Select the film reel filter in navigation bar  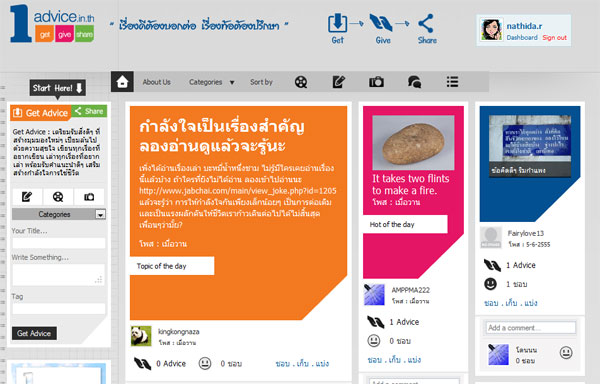click(301, 82)
